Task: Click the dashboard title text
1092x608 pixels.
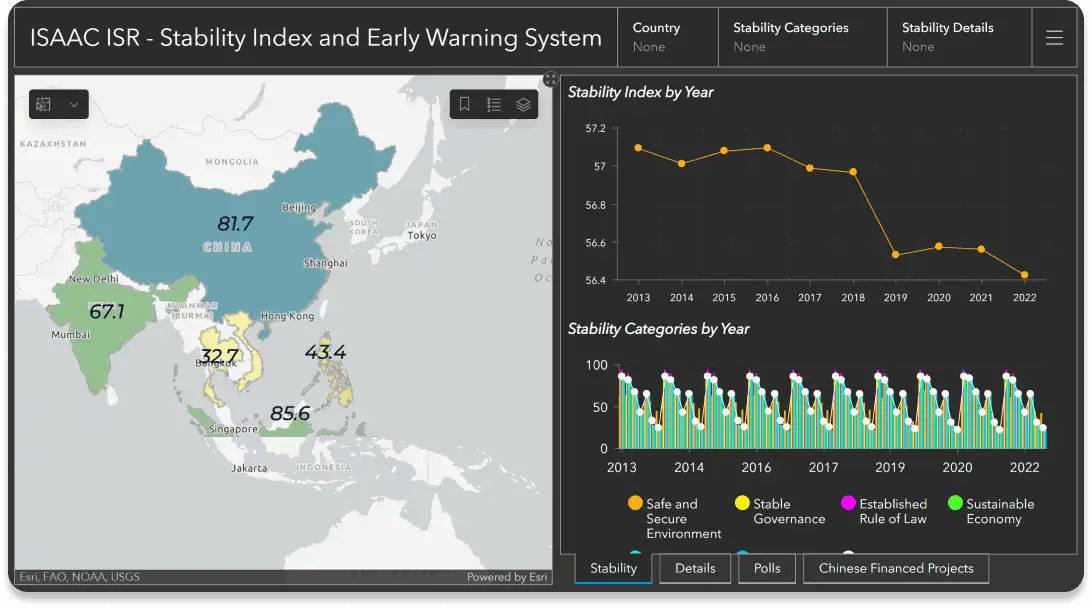Action: click(x=315, y=38)
